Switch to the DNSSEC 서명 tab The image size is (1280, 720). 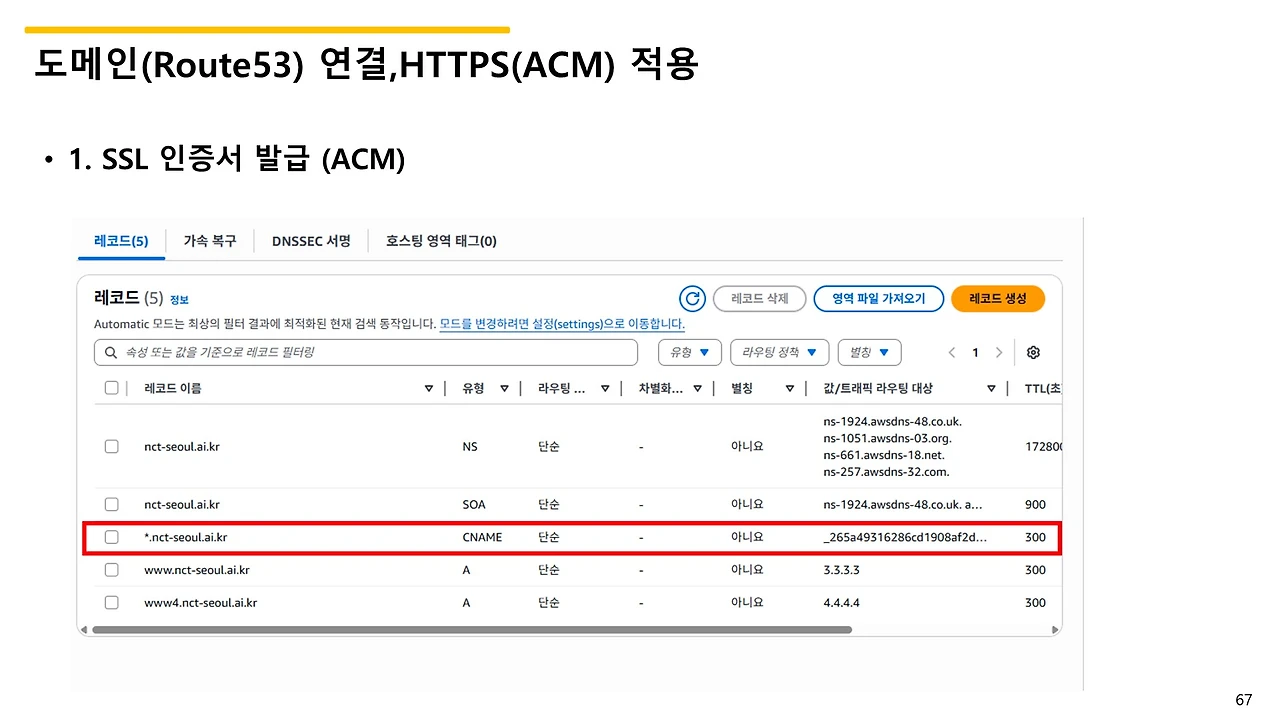[311, 241]
